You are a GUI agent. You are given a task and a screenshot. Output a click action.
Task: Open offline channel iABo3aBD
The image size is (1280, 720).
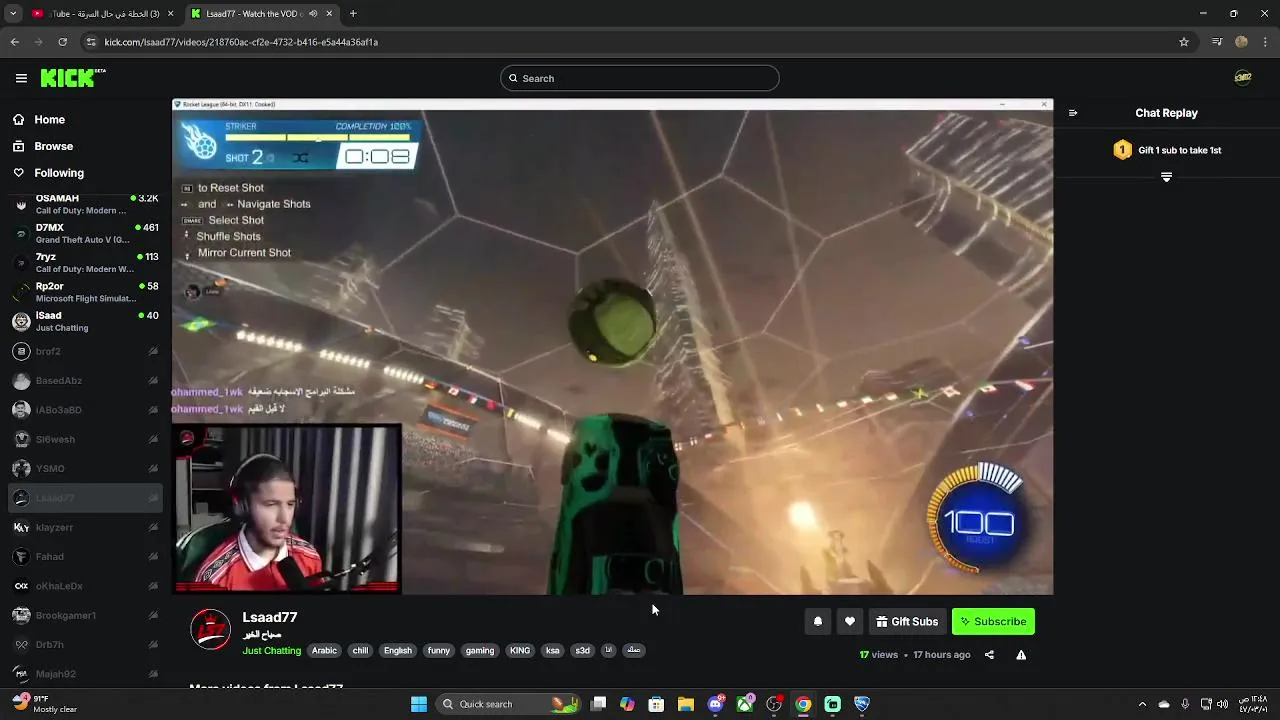(85, 410)
